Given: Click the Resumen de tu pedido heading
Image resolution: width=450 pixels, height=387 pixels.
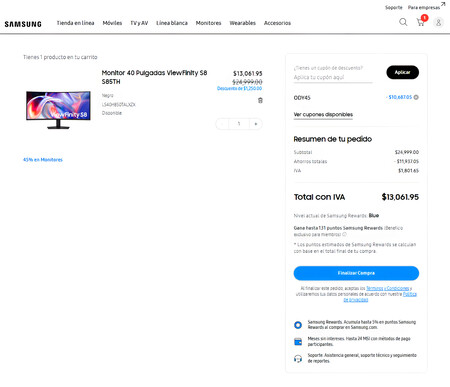Looking at the screenshot, I should click(333, 139).
